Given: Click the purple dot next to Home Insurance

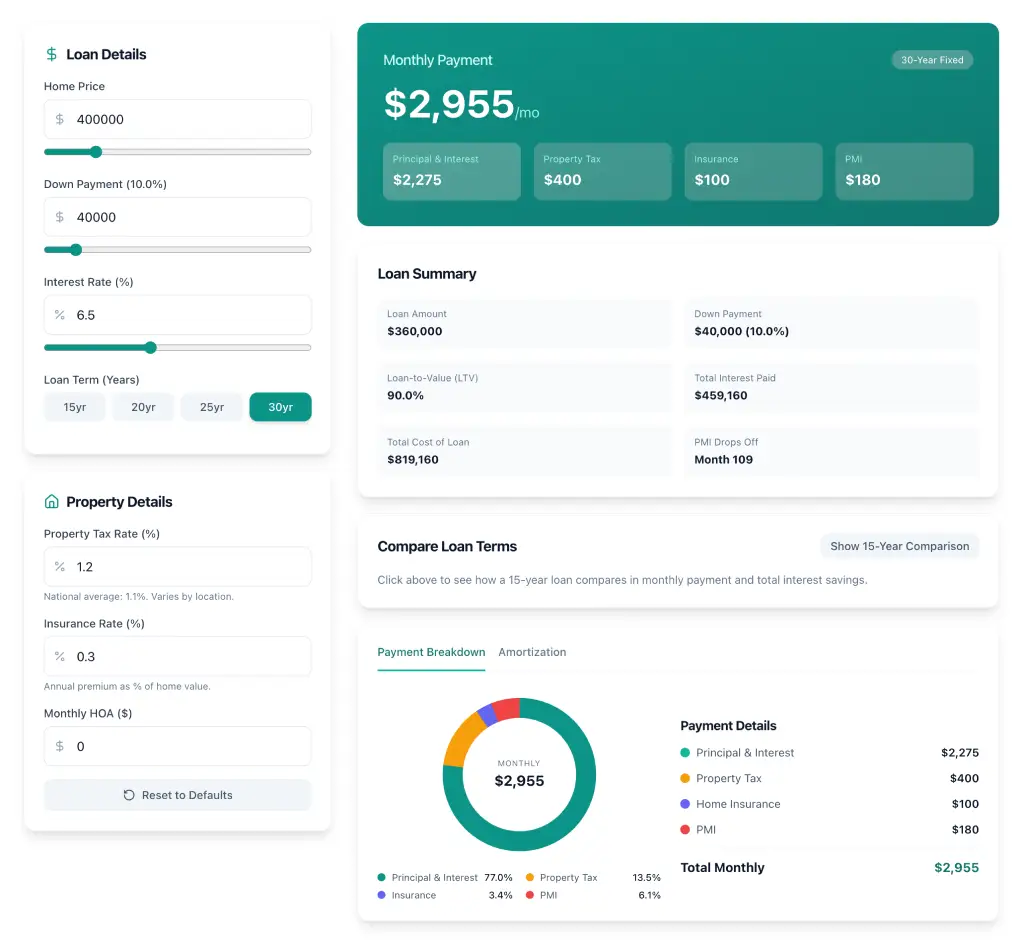Looking at the screenshot, I should point(685,804).
